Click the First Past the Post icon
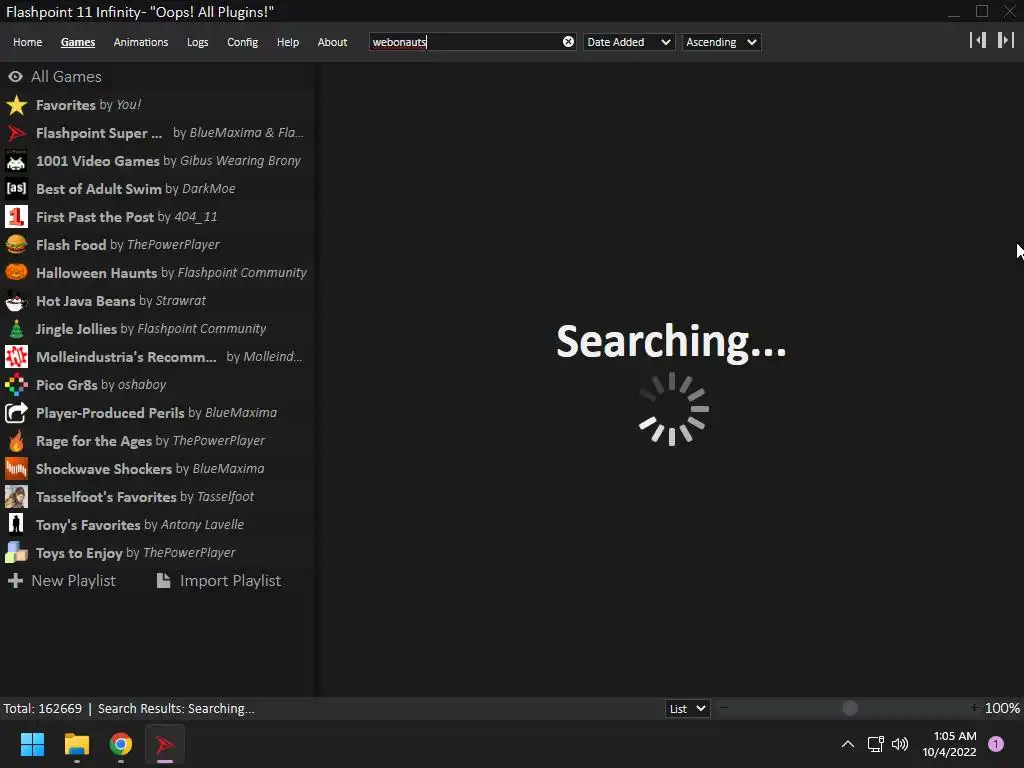Image resolution: width=1024 pixels, height=768 pixels. (x=16, y=217)
